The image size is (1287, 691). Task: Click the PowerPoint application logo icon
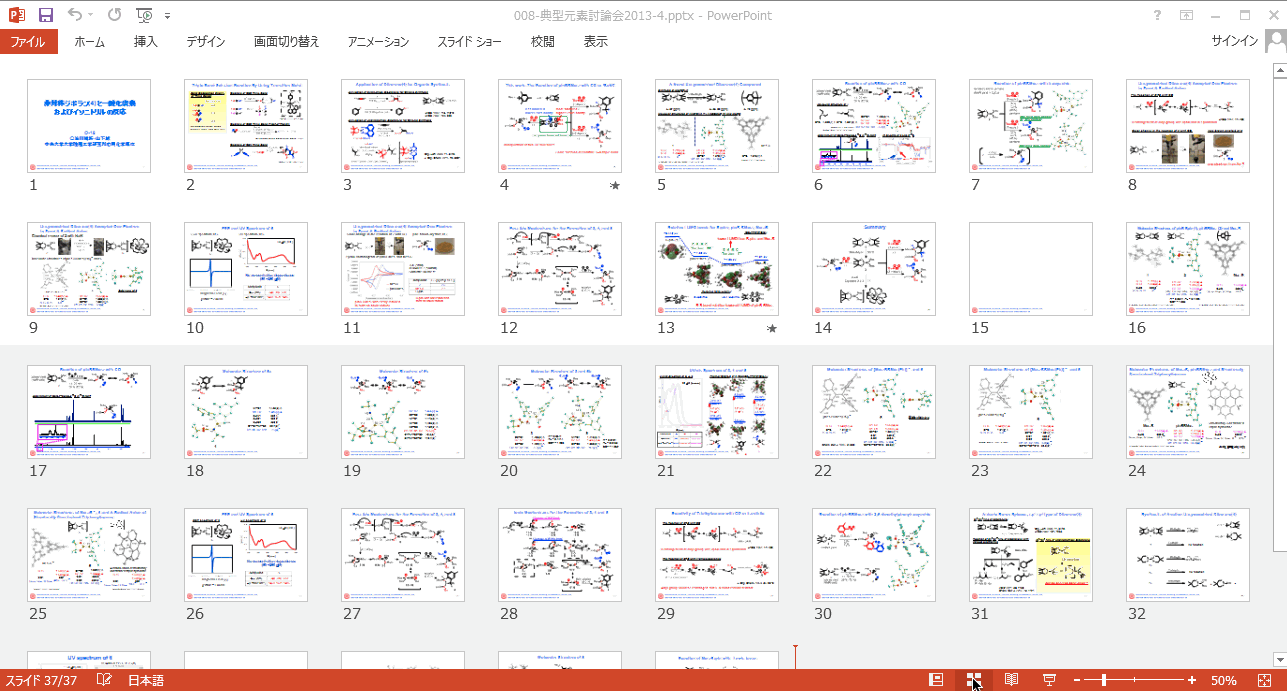(17, 15)
